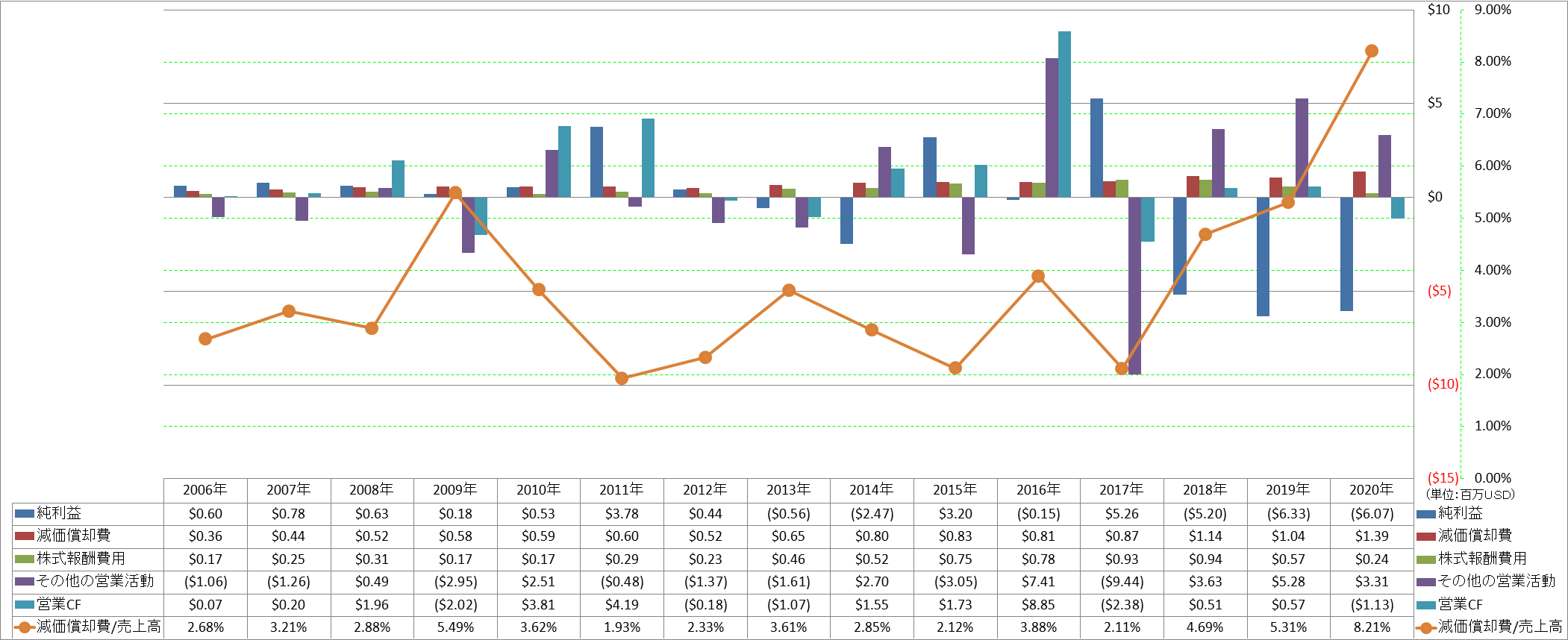The image size is (1568, 640).
Task: Click the (単位:百万USD) unit note
Action: [x=1469, y=495]
